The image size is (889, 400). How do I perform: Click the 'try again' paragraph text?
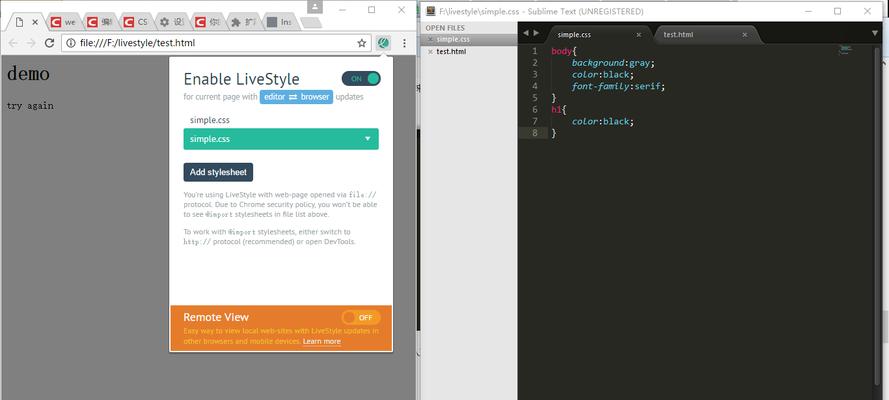click(x=30, y=106)
